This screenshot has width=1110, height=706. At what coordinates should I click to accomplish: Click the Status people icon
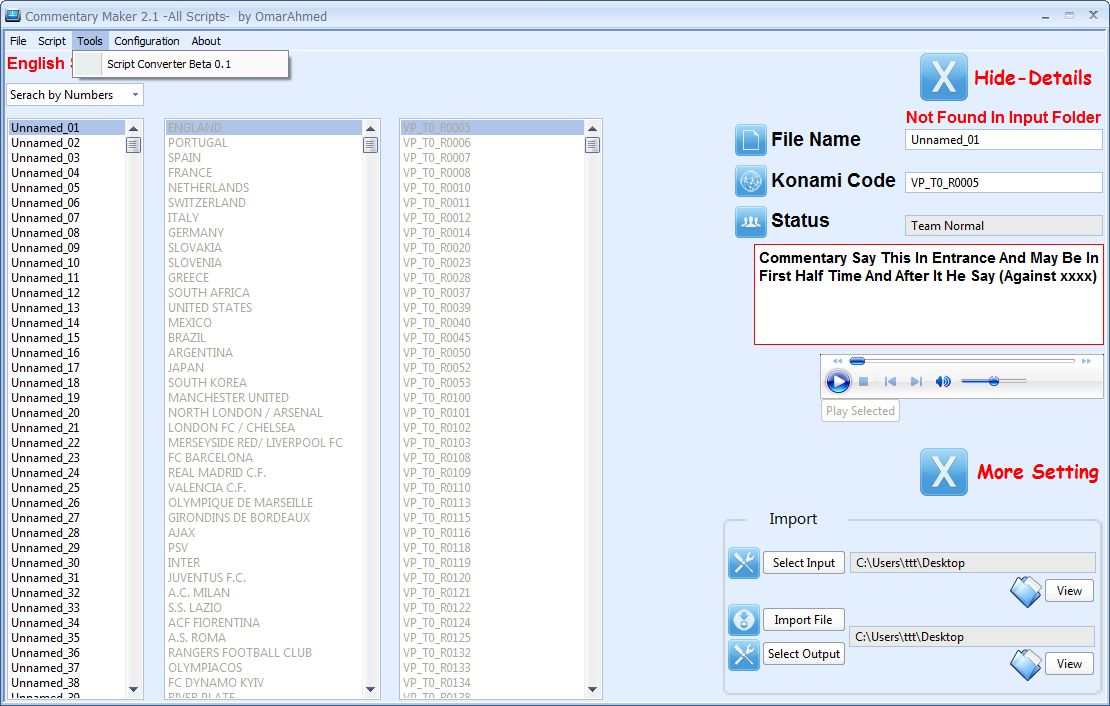(x=750, y=221)
